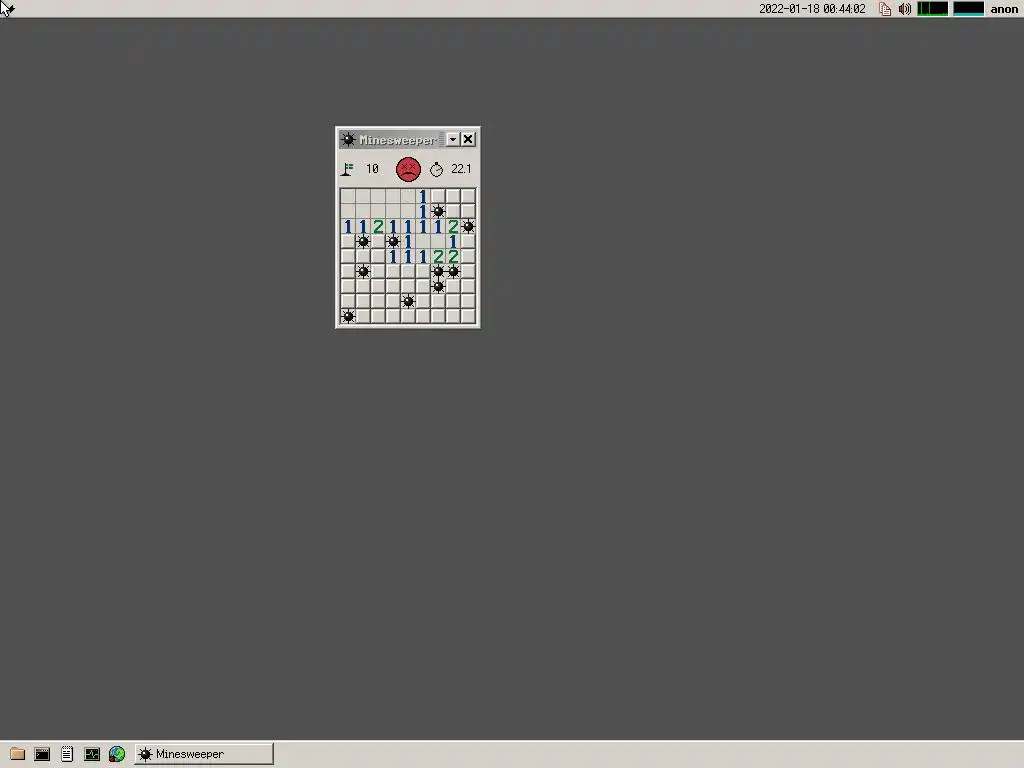Screen dimensions: 1024x768
Task: Click the mine icon in the Minesweeper title bar
Action: point(348,139)
